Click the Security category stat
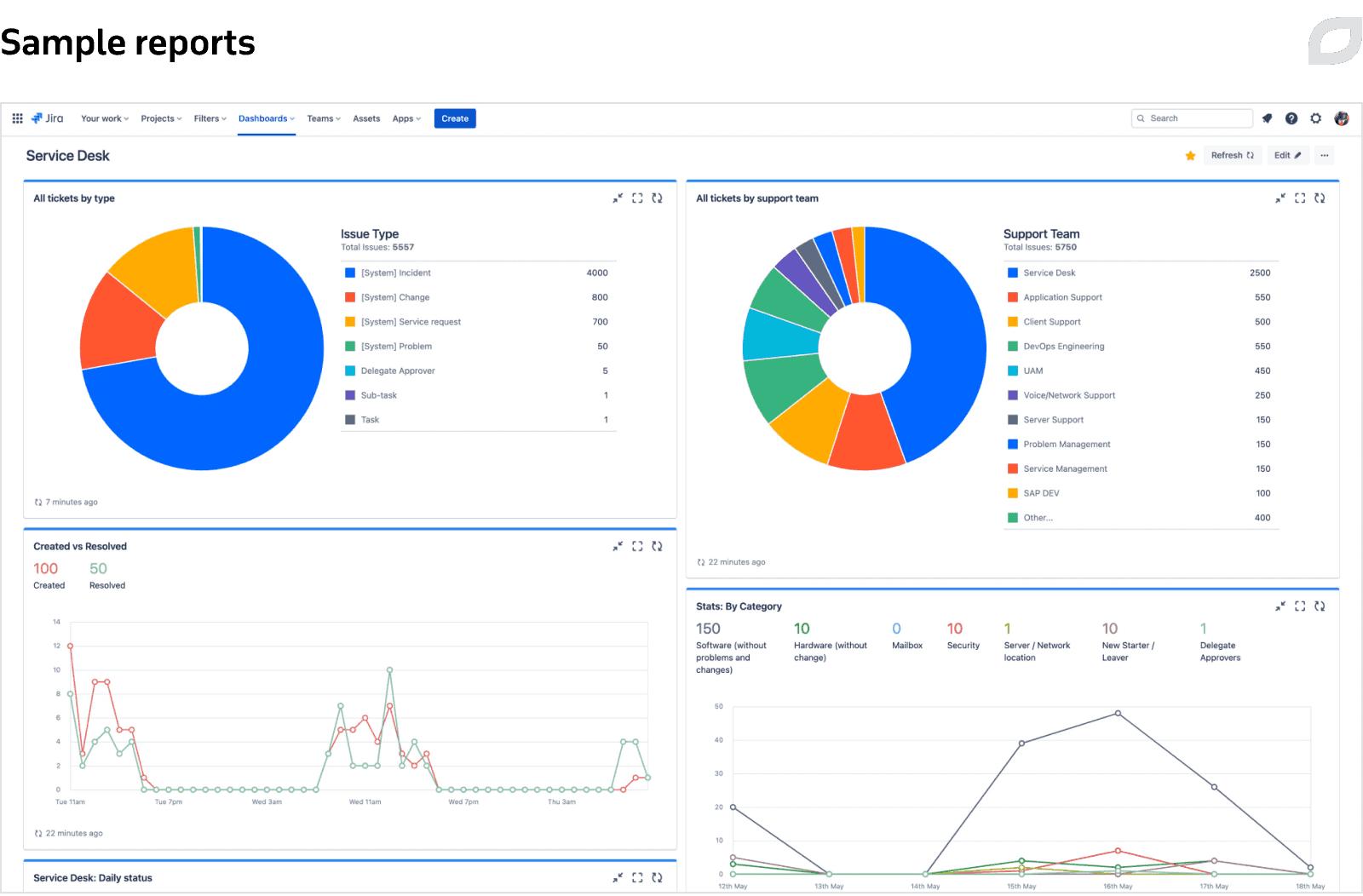This screenshot has height=896, width=1363. click(963, 635)
